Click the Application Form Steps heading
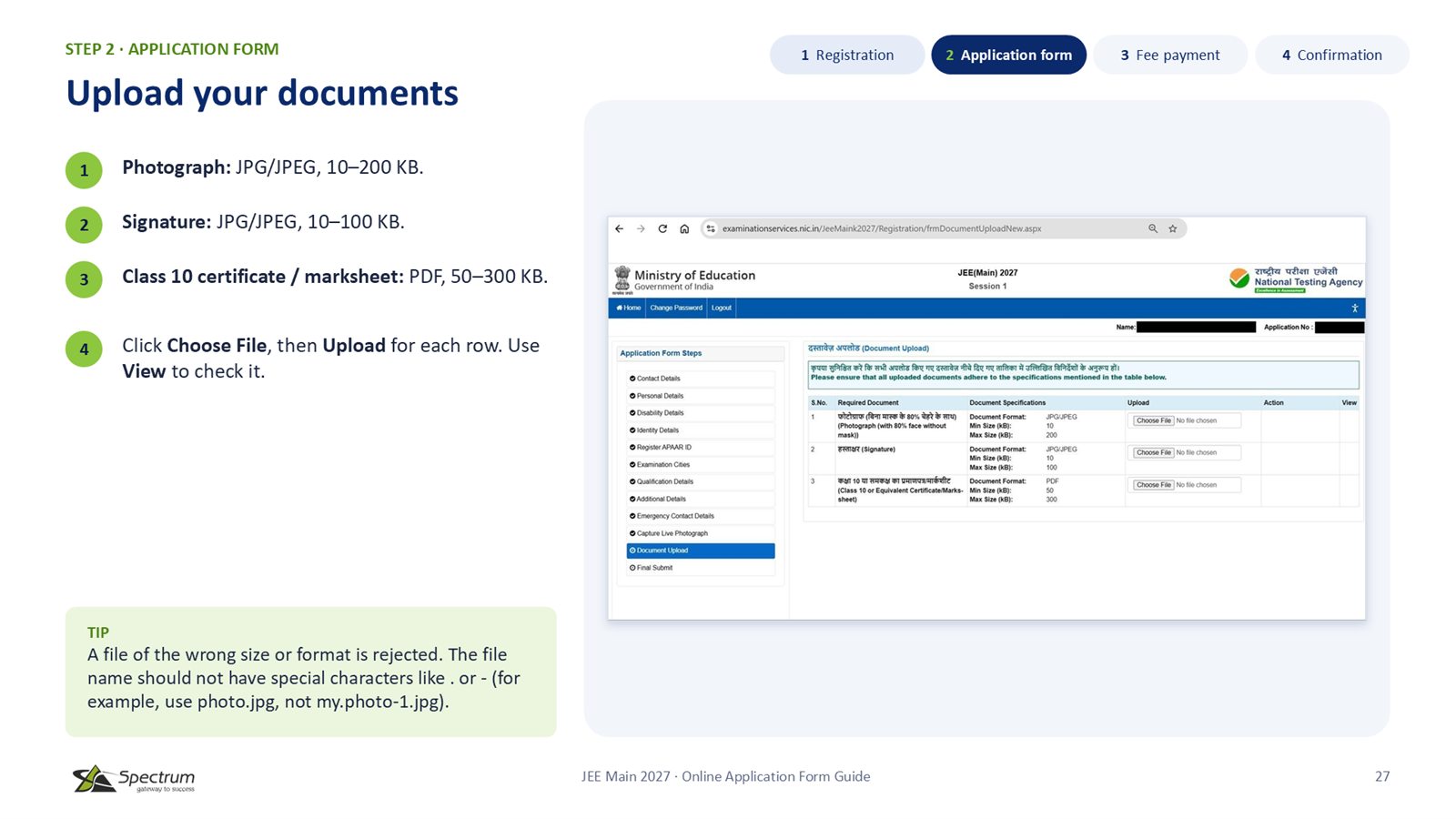Screen dimensions: 1456x819 click(x=661, y=354)
